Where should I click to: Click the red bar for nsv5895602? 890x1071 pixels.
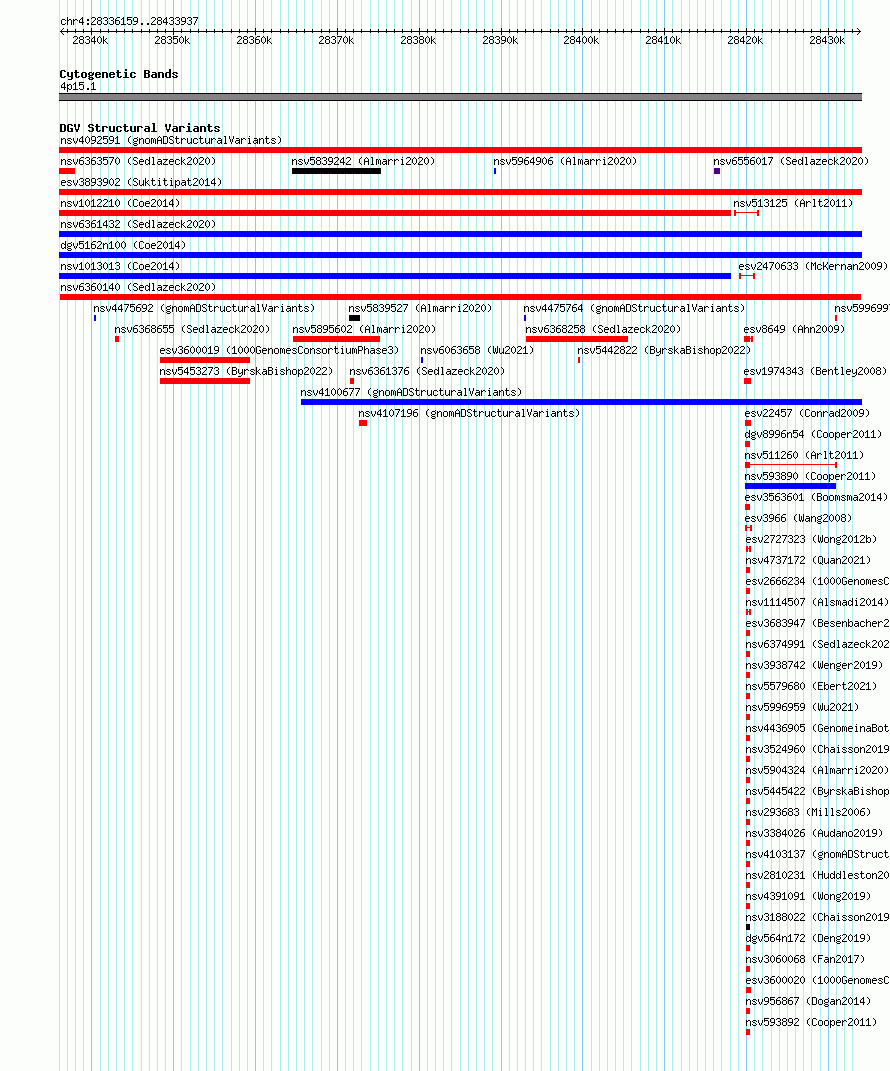pyautogui.click(x=336, y=339)
